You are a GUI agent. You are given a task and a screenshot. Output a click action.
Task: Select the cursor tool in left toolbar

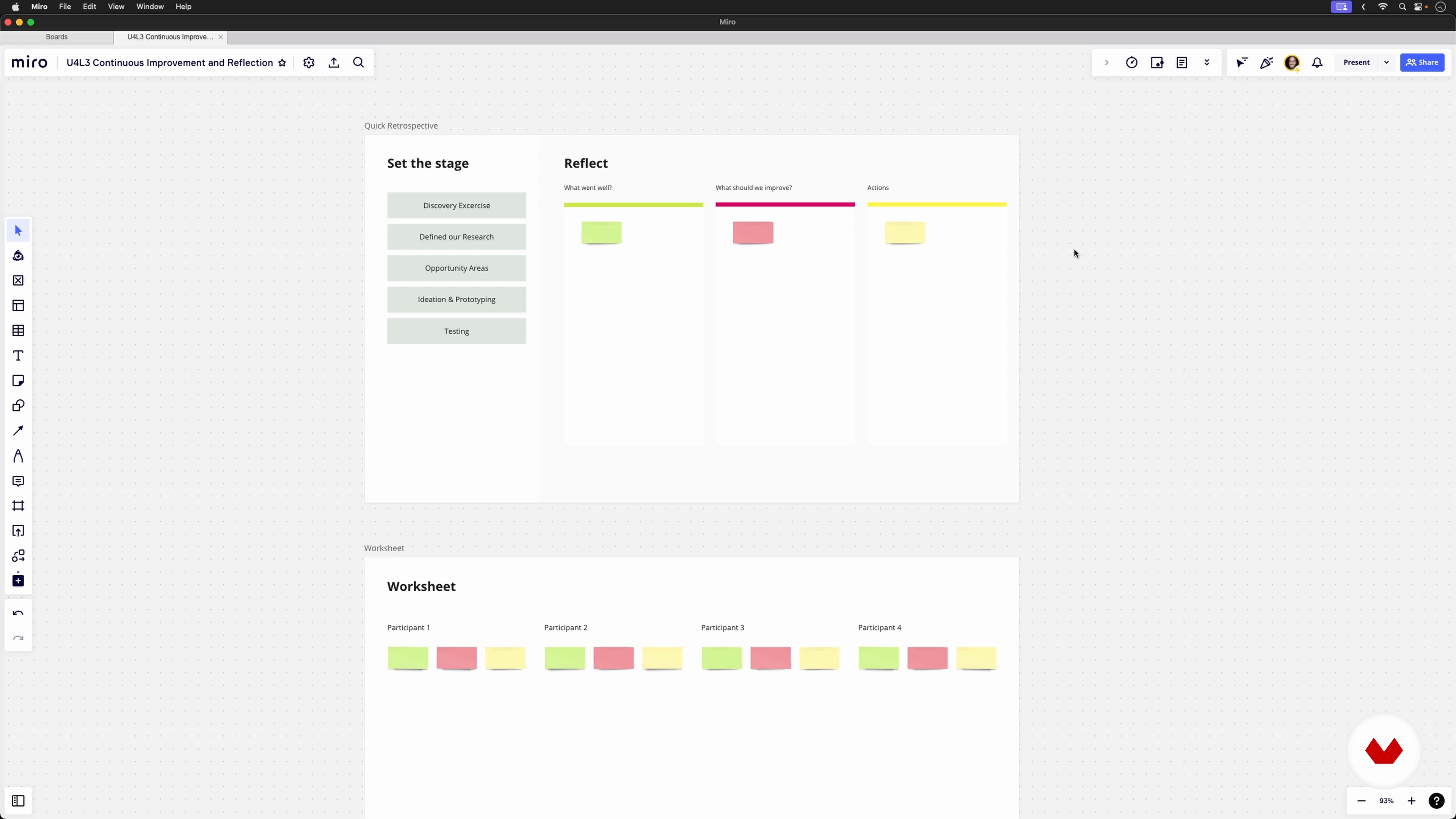coord(18,231)
